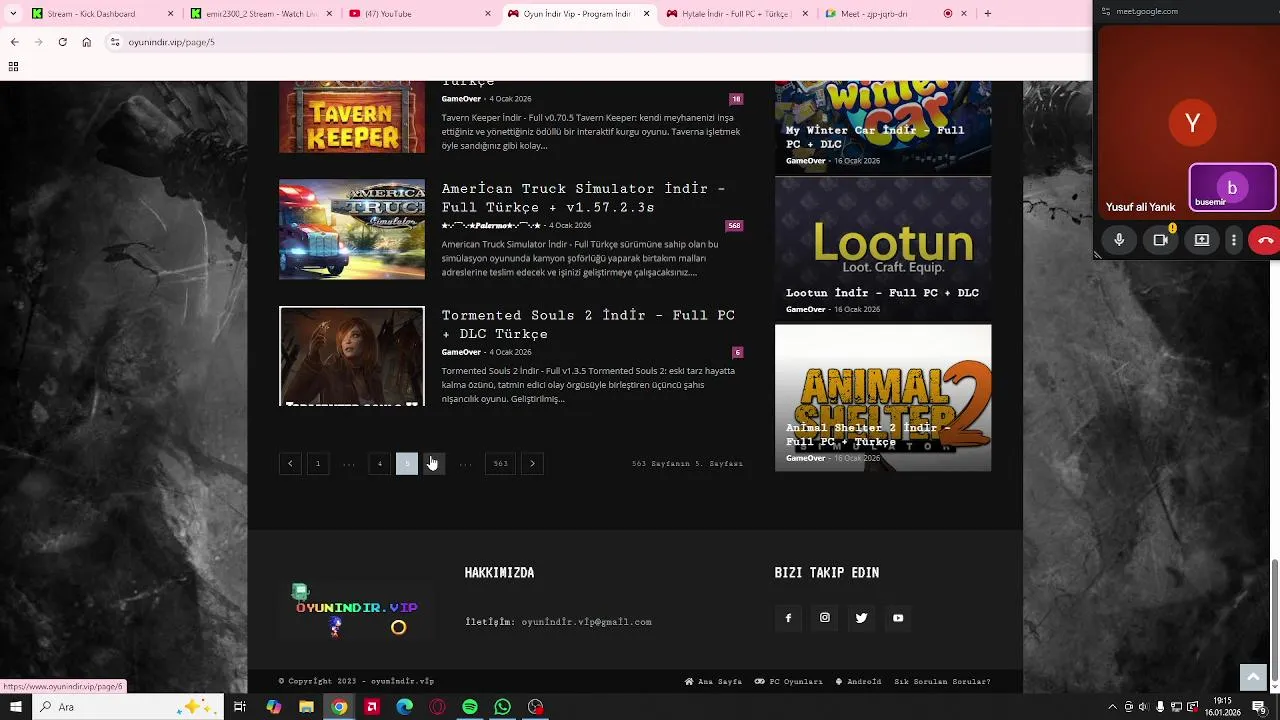This screenshot has width=1280, height=720.
Task: Open AMD software from the taskbar
Action: tap(372, 707)
